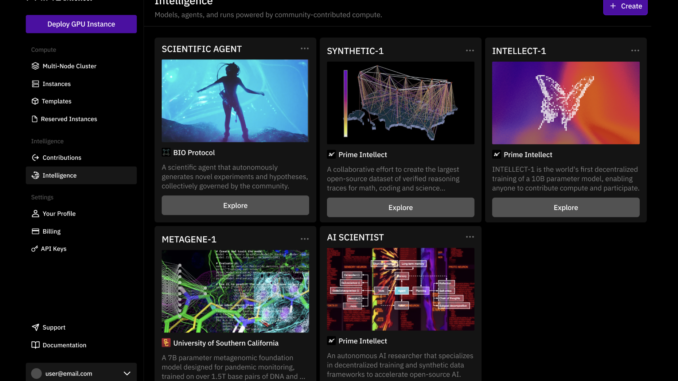Click the Documentation book icon
This screenshot has height=381, width=678.
tap(35, 345)
